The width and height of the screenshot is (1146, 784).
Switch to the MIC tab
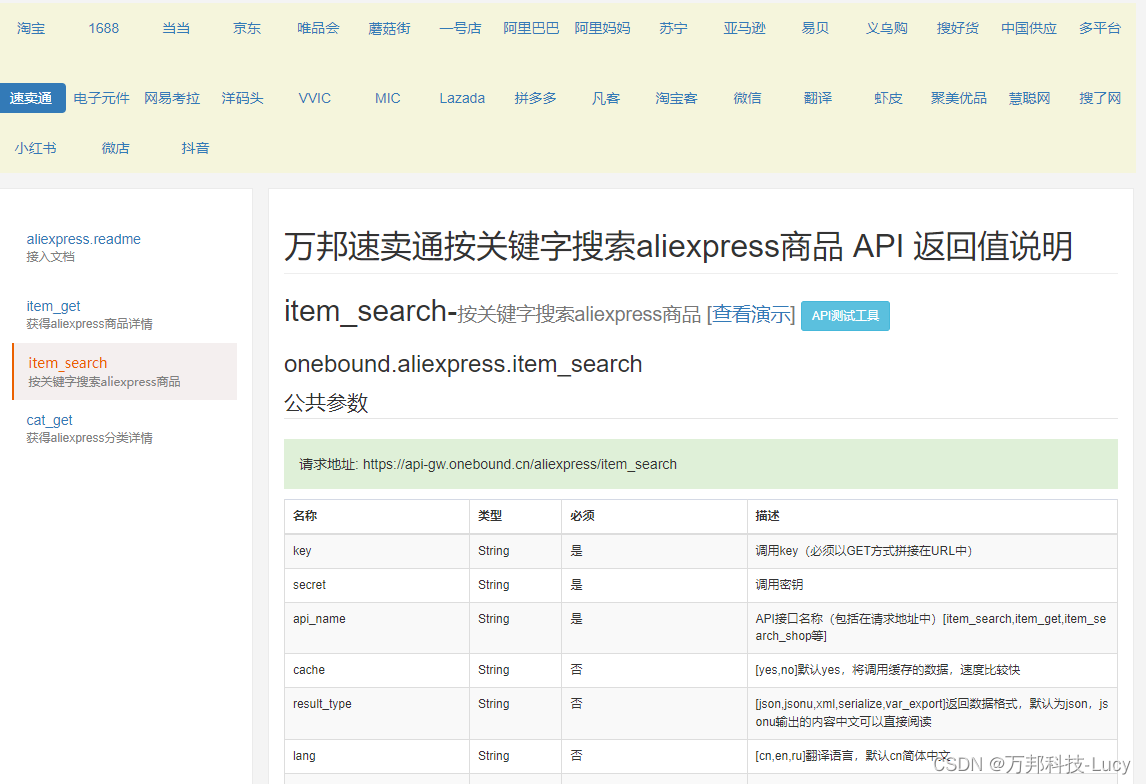coord(387,98)
